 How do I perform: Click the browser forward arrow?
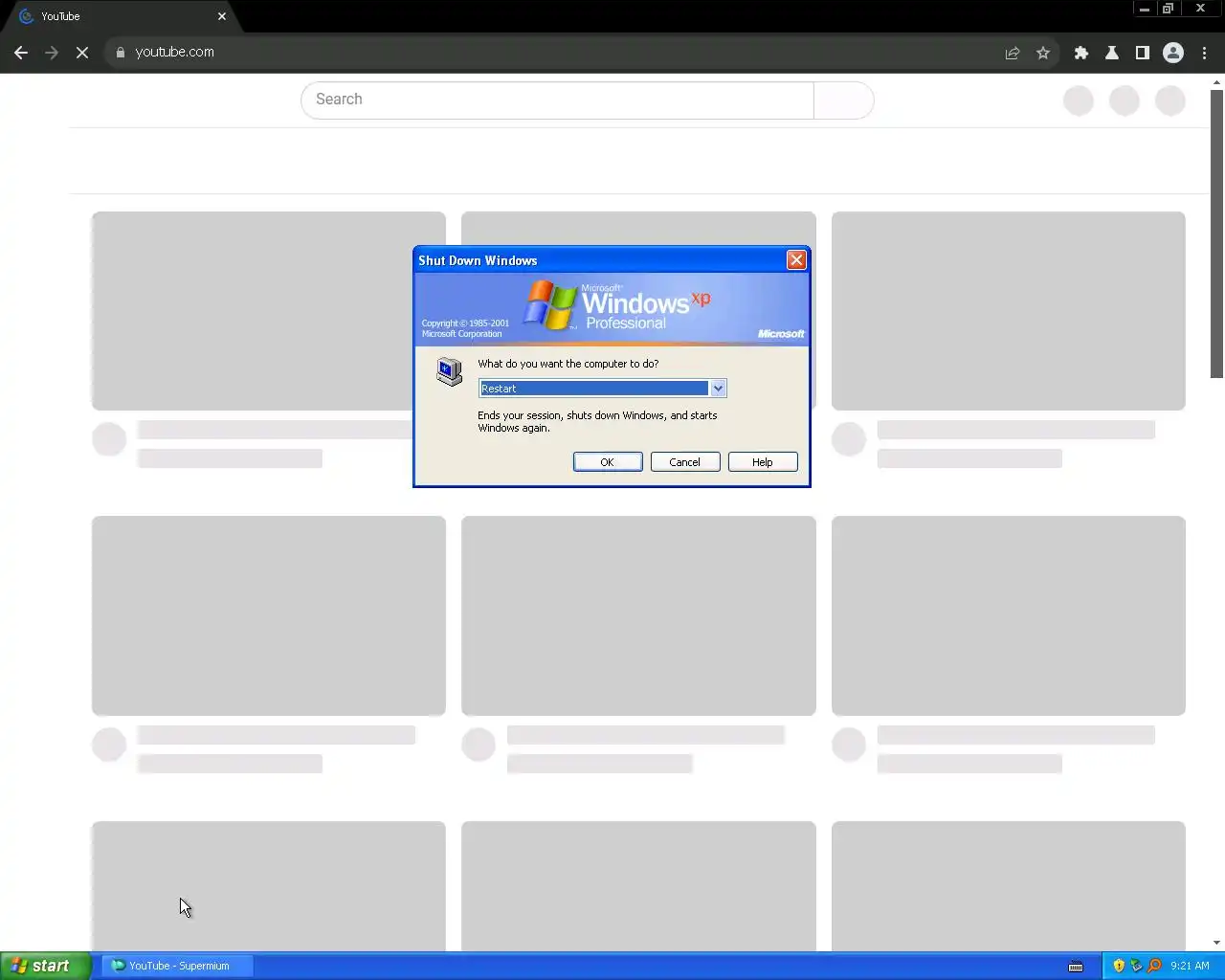click(52, 53)
